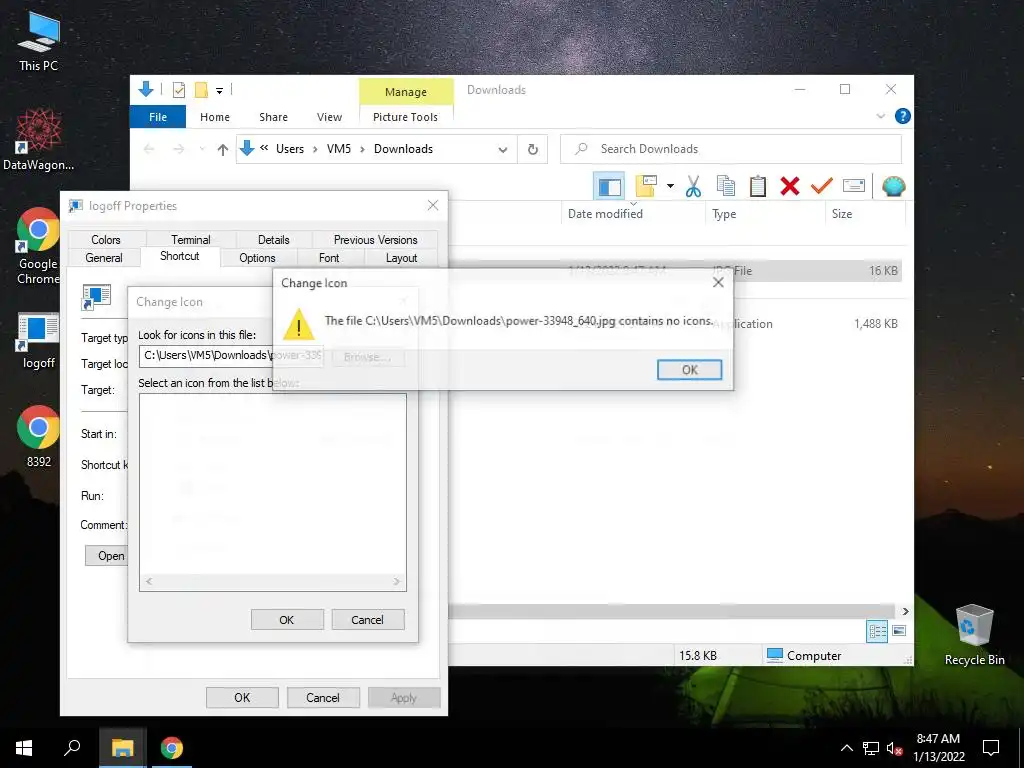1024x768 pixels.
Task: Open Explorer help question mark
Action: click(x=903, y=116)
